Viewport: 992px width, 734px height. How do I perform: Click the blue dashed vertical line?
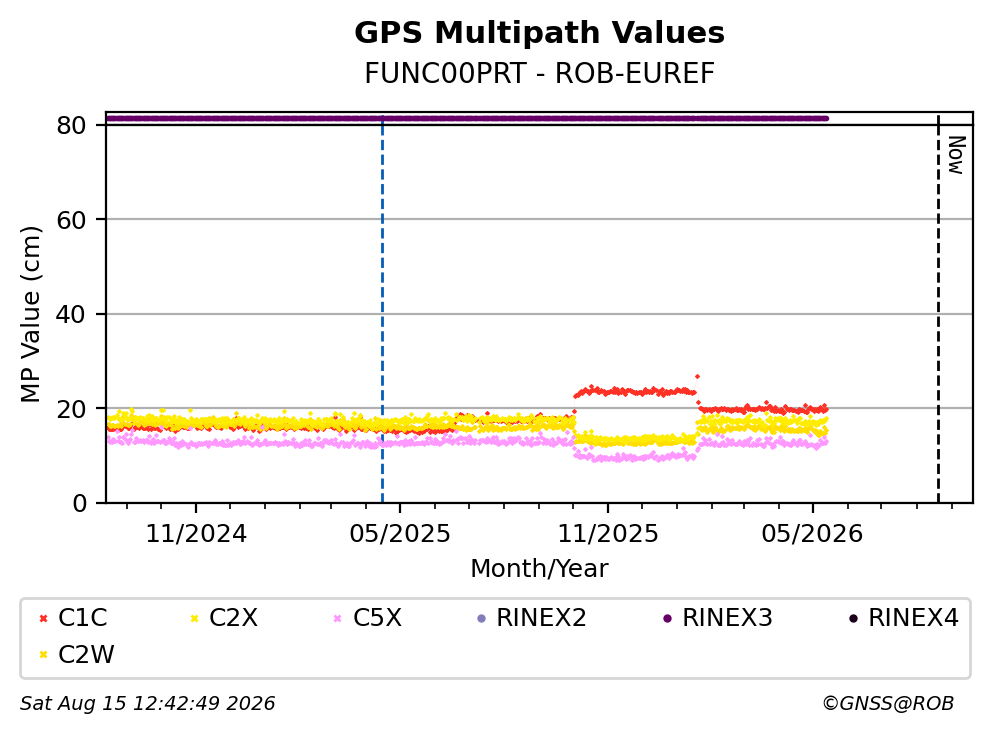coord(382,310)
